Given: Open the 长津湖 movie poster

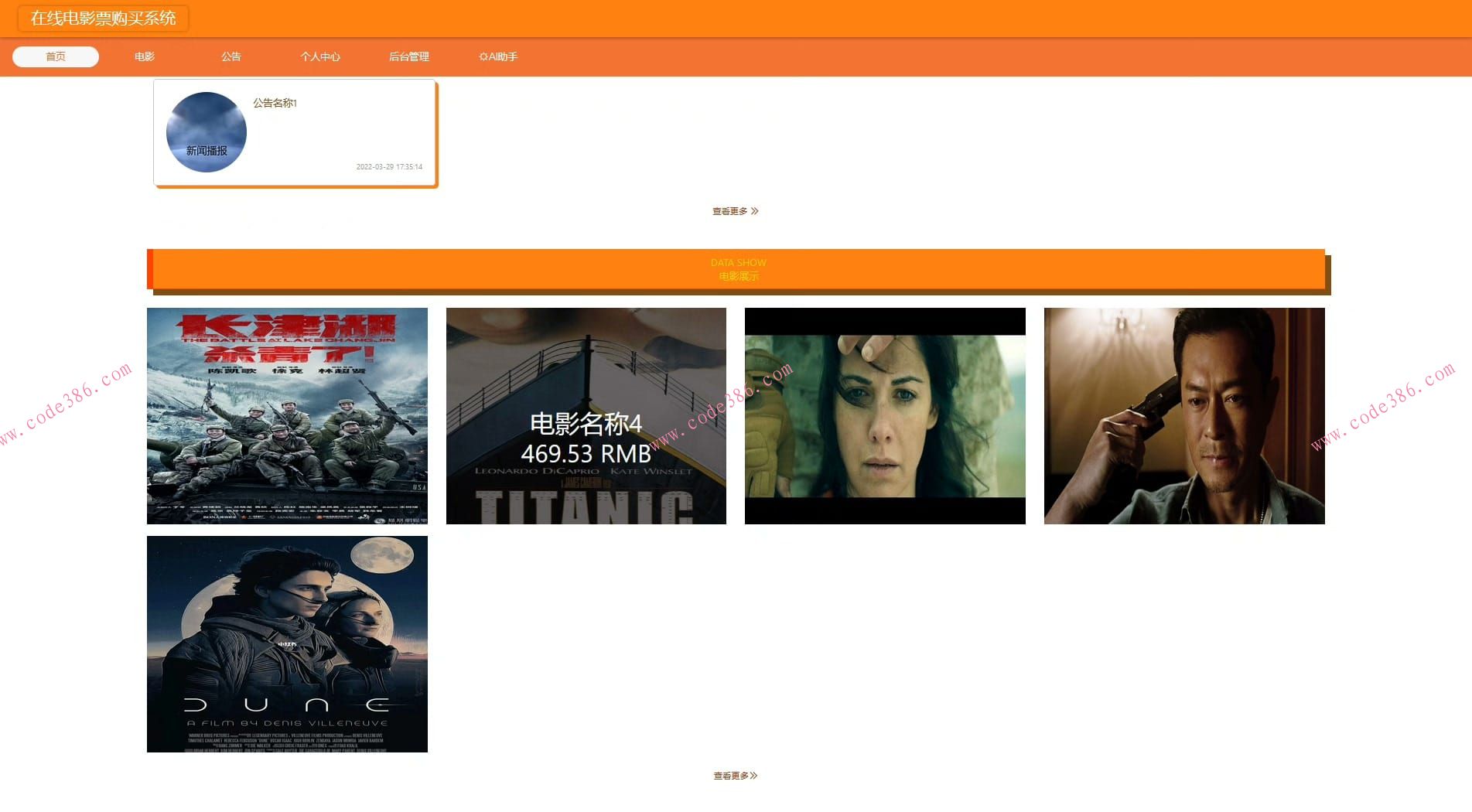Looking at the screenshot, I should [x=287, y=416].
